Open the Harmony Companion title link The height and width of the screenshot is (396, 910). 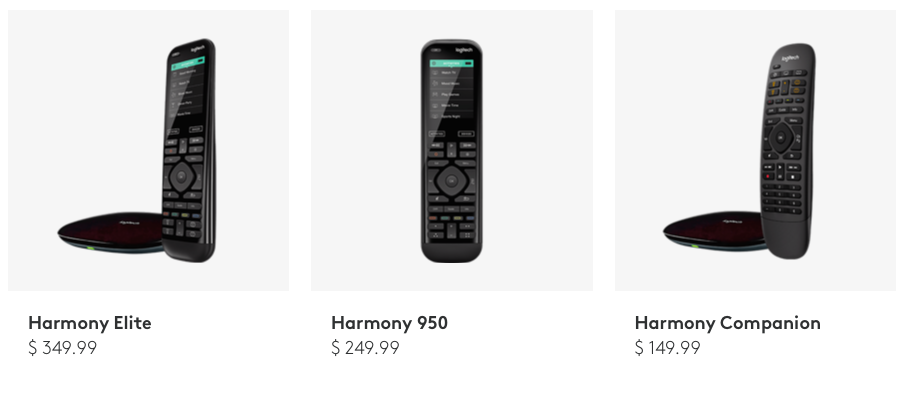[727, 323]
